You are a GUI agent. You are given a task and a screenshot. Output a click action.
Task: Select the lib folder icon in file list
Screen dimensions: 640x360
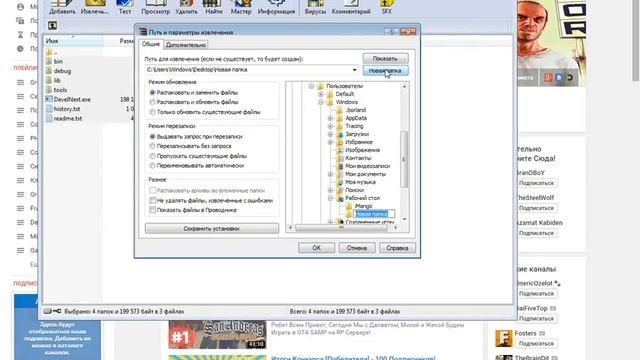tap(49, 80)
